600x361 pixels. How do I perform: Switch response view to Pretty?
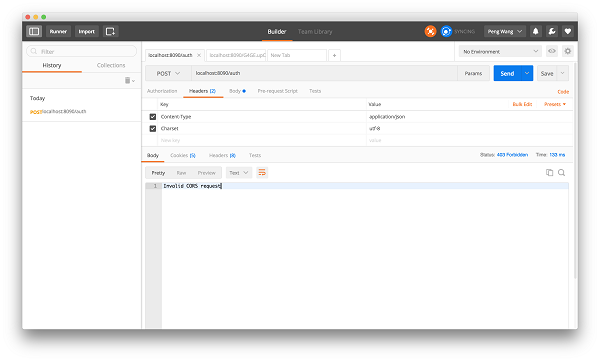158,173
